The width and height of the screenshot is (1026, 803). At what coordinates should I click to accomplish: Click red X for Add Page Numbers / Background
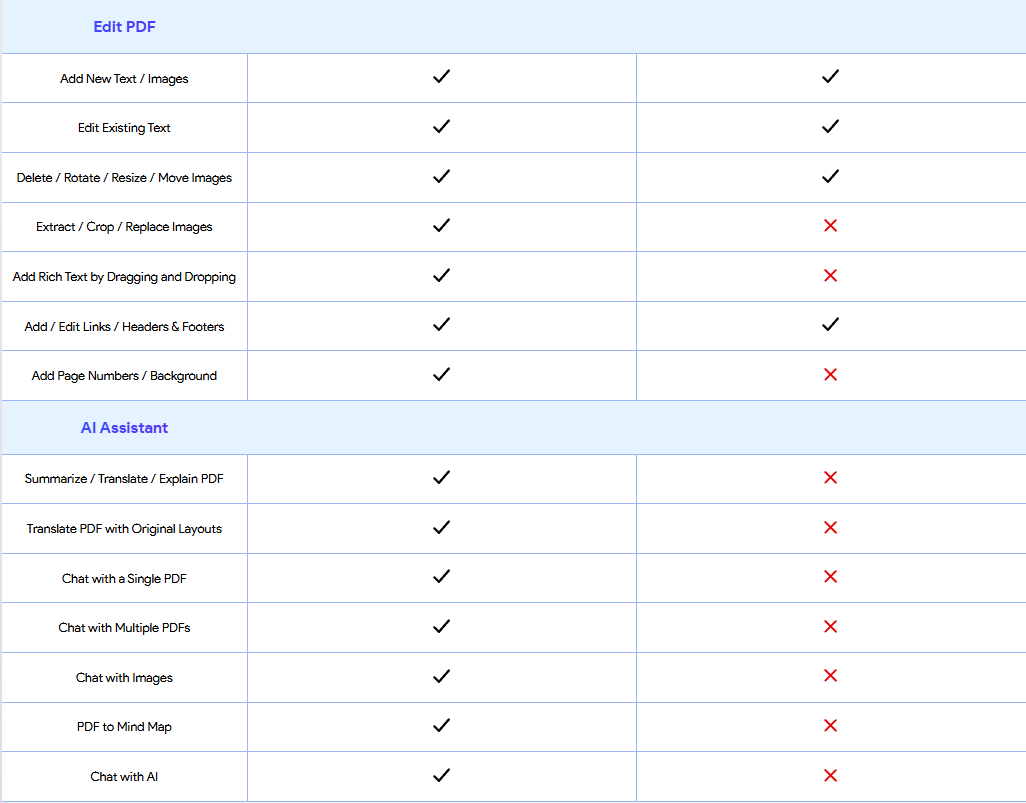(x=830, y=374)
